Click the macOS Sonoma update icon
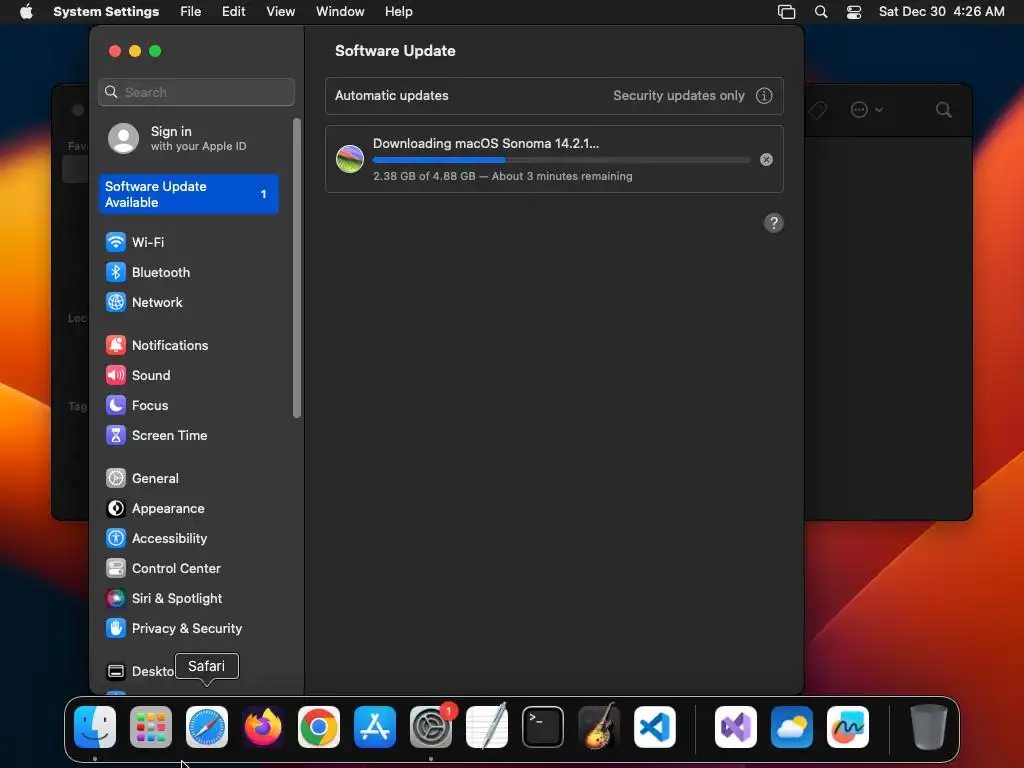1024x768 pixels. [x=350, y=159]
